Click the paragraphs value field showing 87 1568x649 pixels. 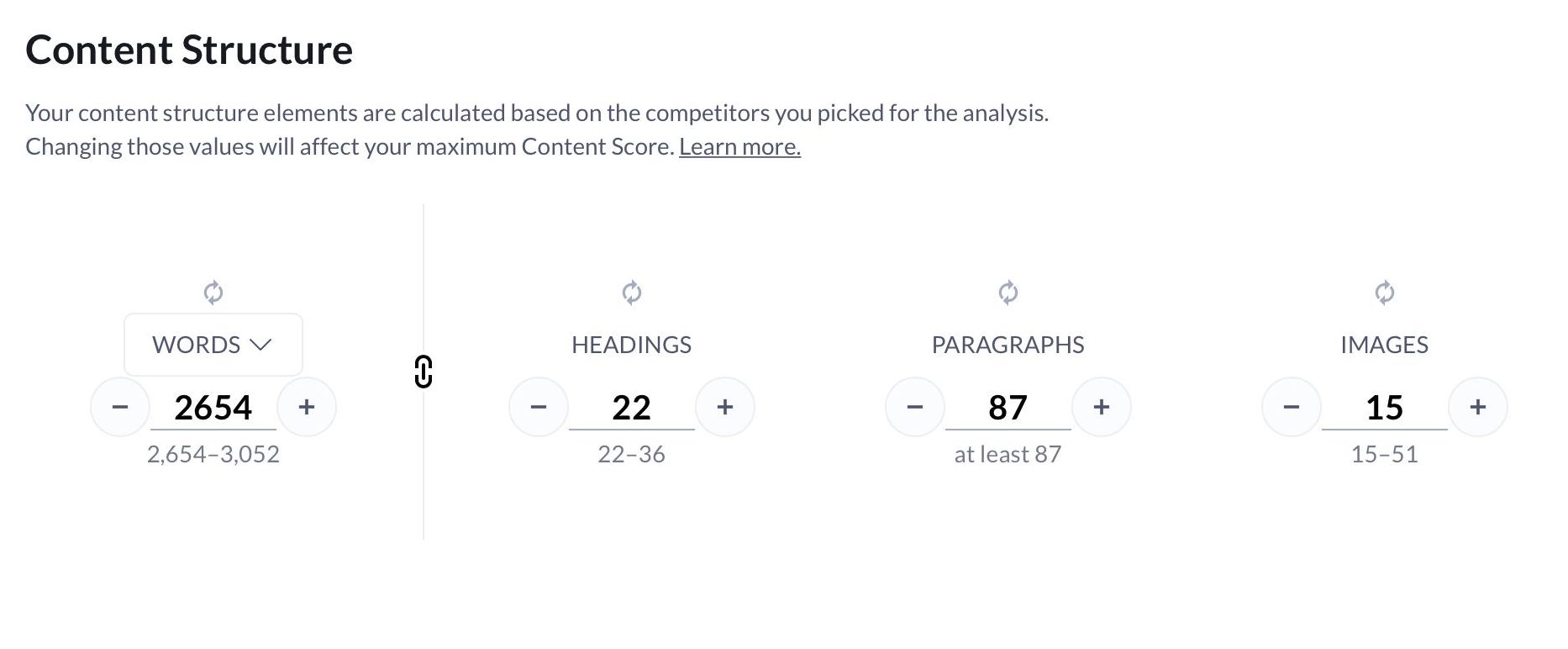point(1008,408)
